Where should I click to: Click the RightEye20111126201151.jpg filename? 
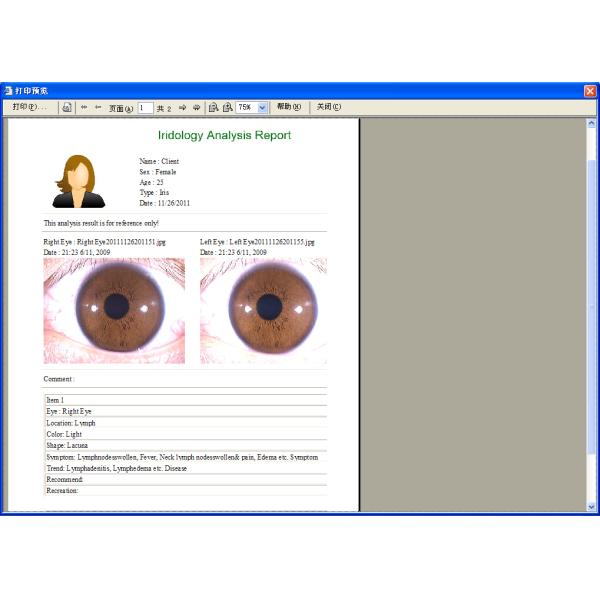coord(121,242)
